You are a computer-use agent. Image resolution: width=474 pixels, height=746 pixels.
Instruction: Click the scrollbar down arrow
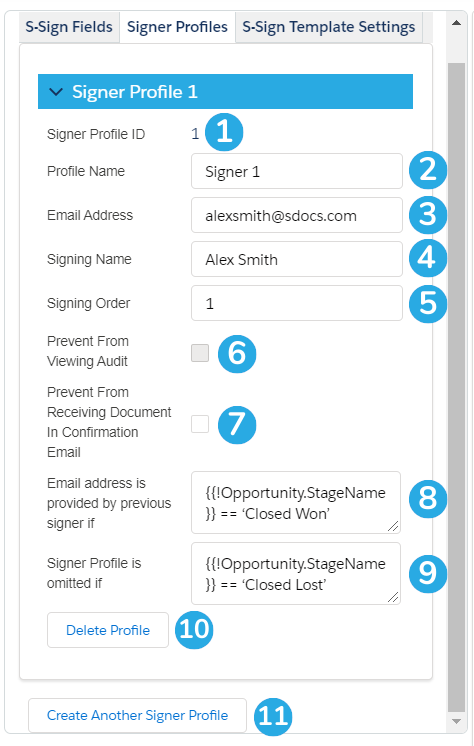(456, 721)
